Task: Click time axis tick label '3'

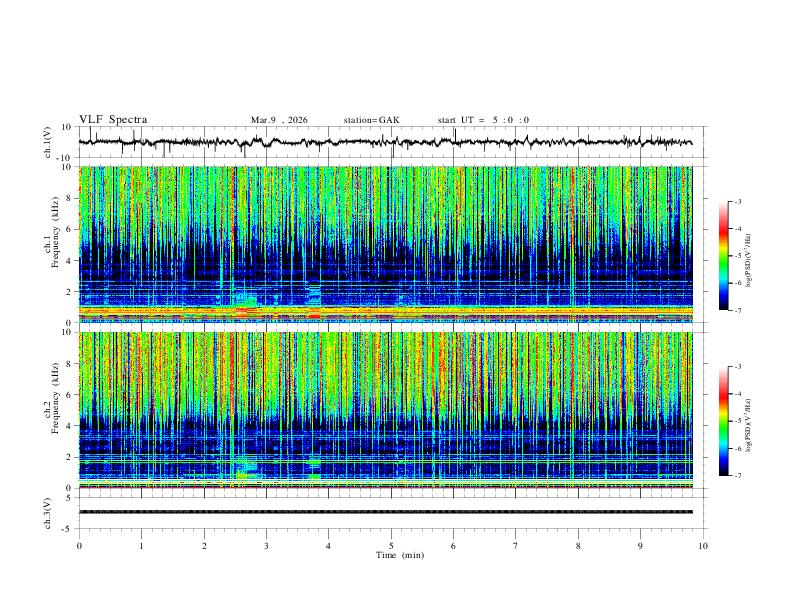Action: pos(266,546)
